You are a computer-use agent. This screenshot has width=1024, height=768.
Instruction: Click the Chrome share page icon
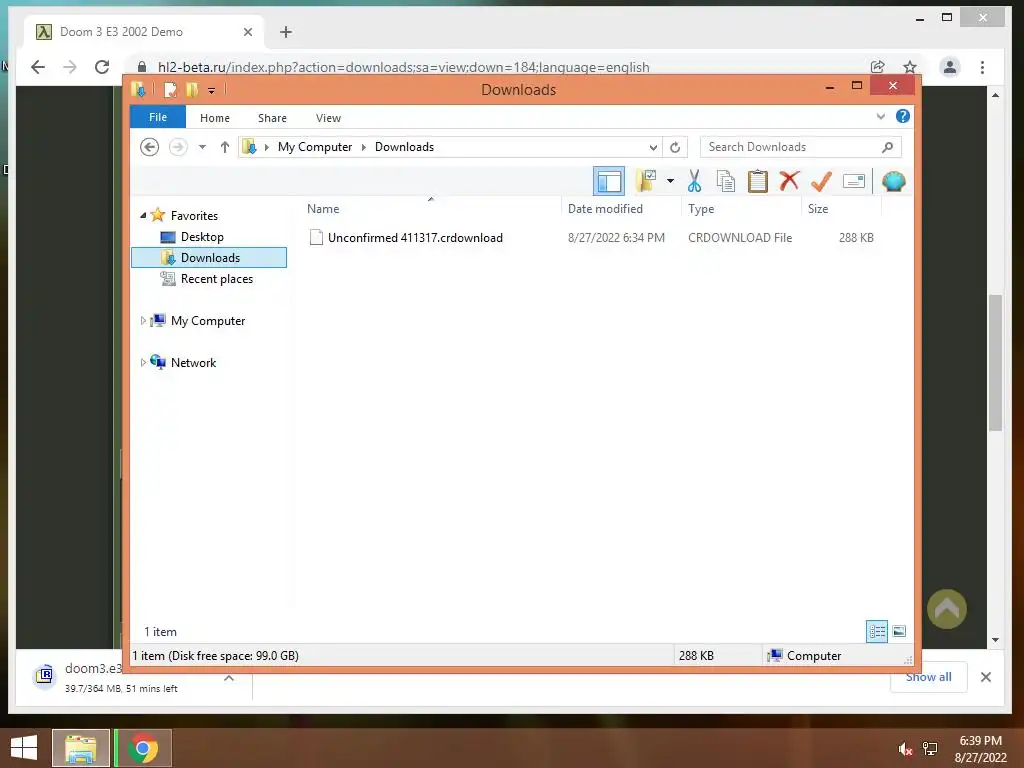click(878, 67)
